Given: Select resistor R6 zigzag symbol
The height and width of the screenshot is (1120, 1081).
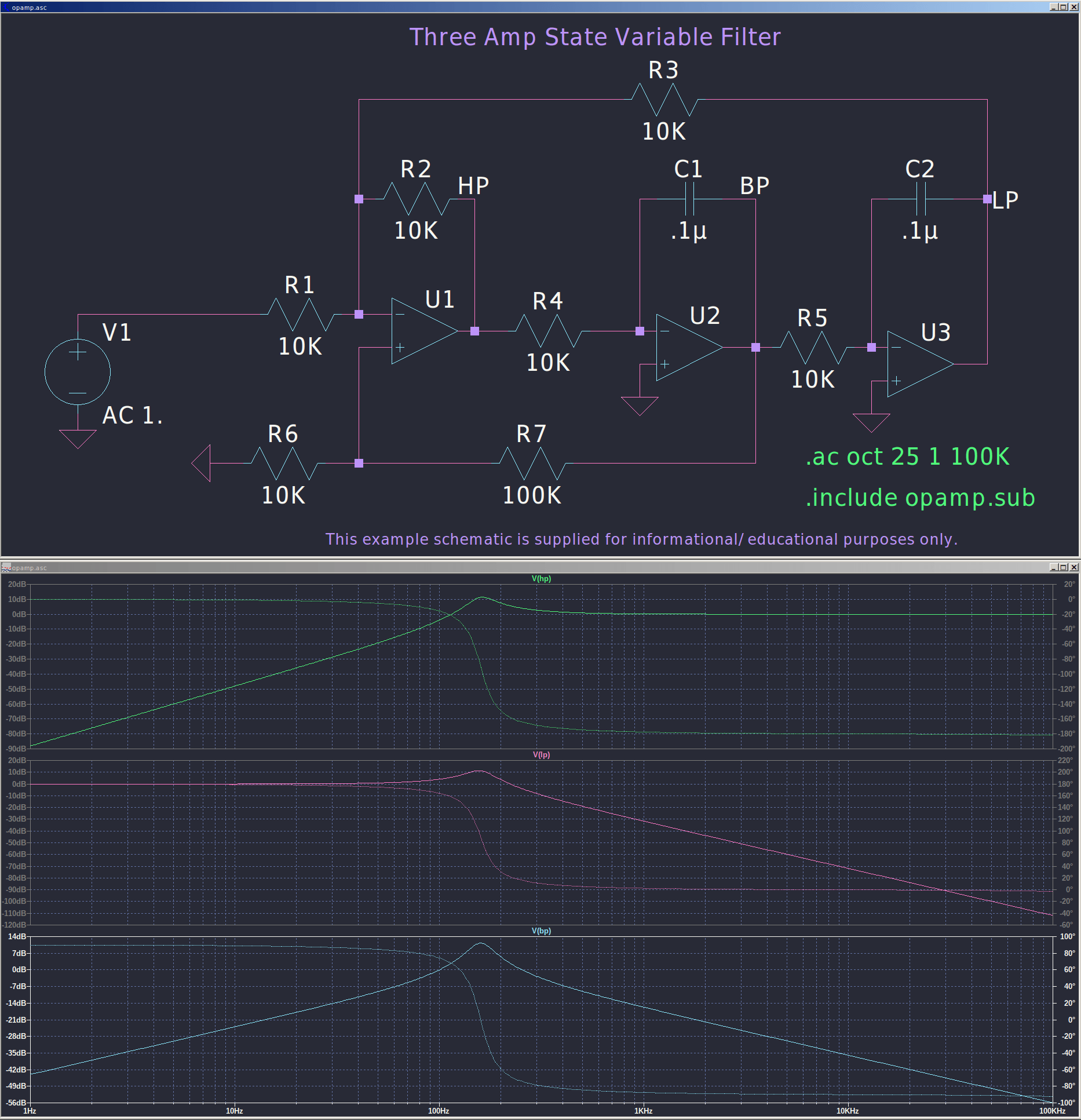Looking at the screenshot, I should (x=284, y=463).
